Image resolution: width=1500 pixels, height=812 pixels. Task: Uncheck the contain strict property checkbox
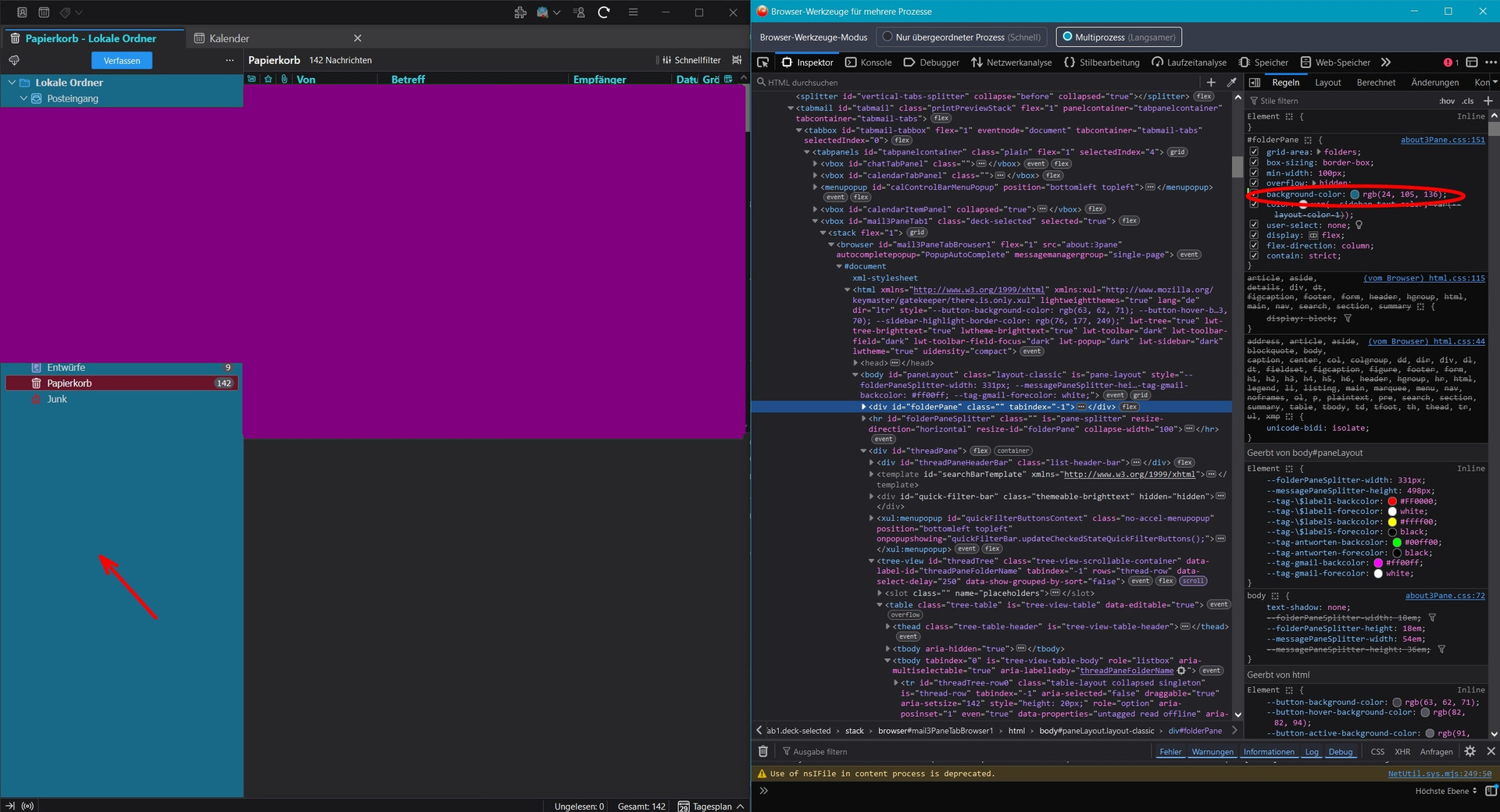(1254, 255)
